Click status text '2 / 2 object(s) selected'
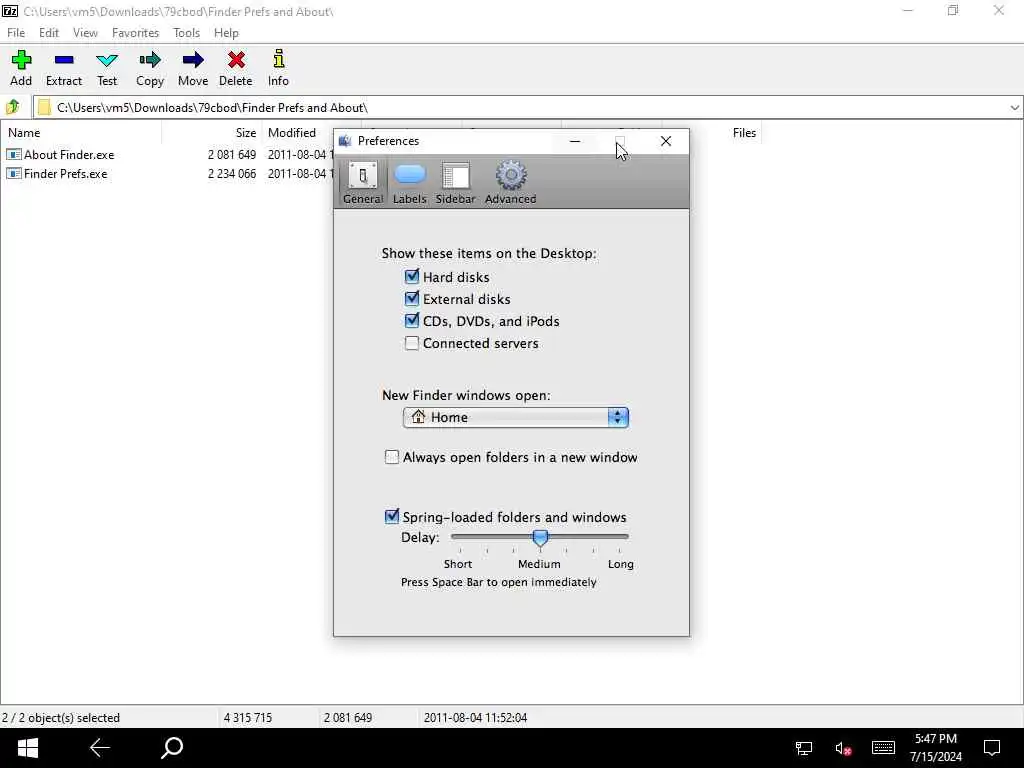The width and height of the screenshot is (1024, 768). (x=61, y=718)
